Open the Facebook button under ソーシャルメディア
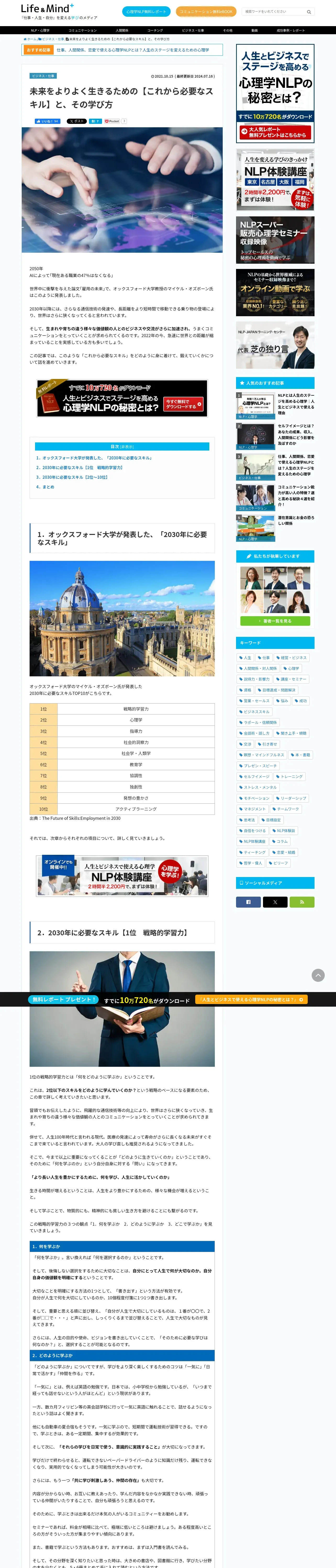Image resolution: width=336 pixels, height=1568 pixels. [248, 902]
